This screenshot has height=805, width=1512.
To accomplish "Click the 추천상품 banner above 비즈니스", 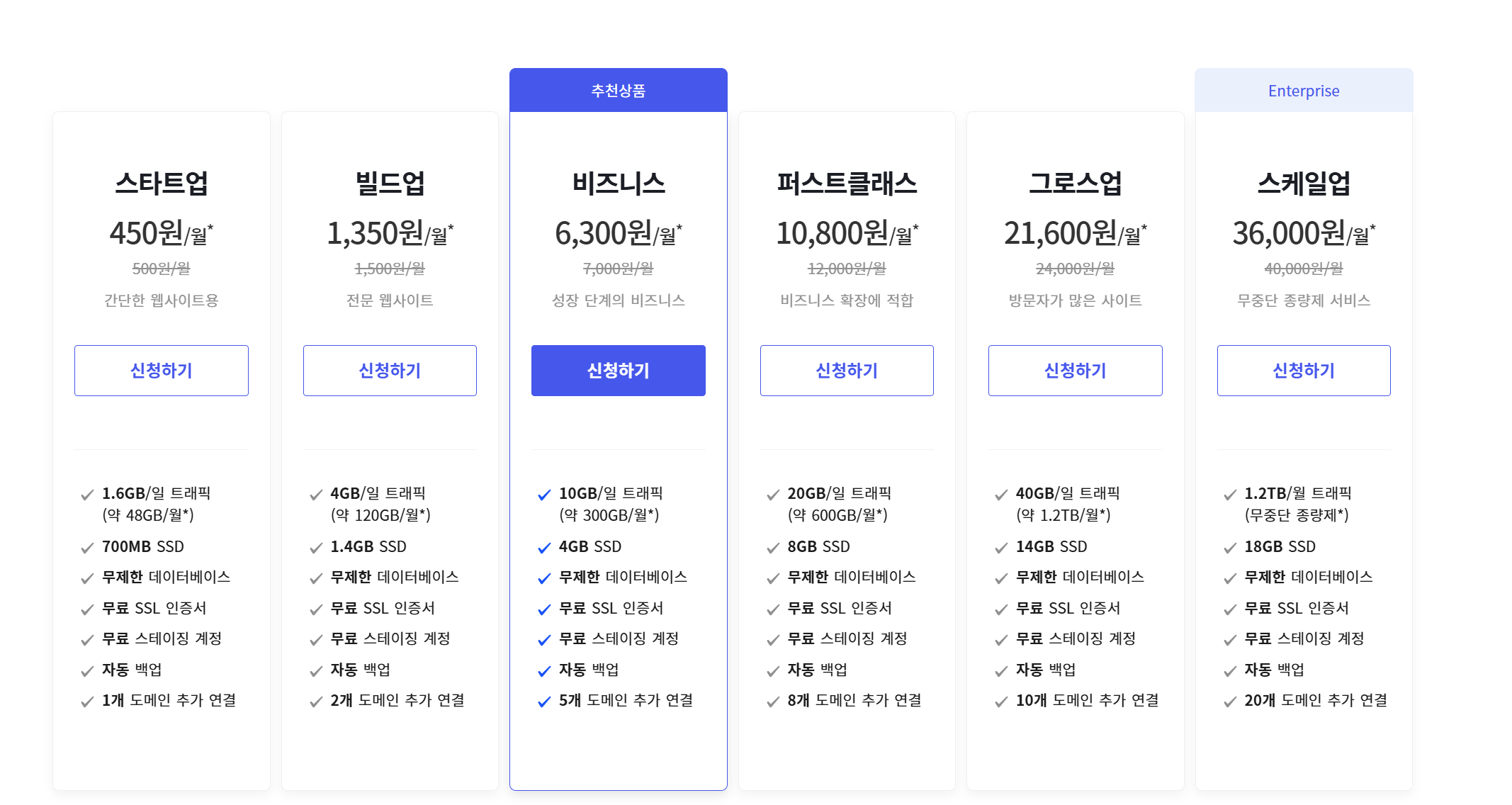I will click(x=618, y=91).
